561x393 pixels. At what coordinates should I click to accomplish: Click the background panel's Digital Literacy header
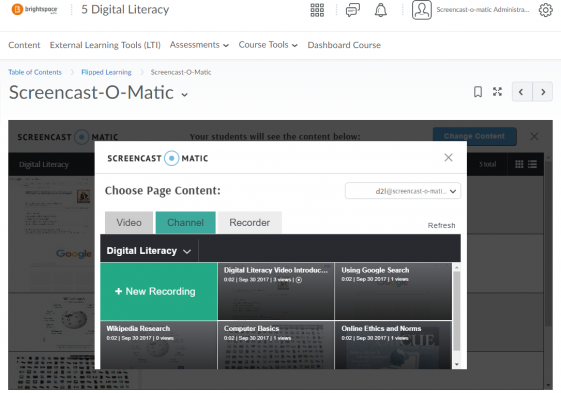pos(44,165)
